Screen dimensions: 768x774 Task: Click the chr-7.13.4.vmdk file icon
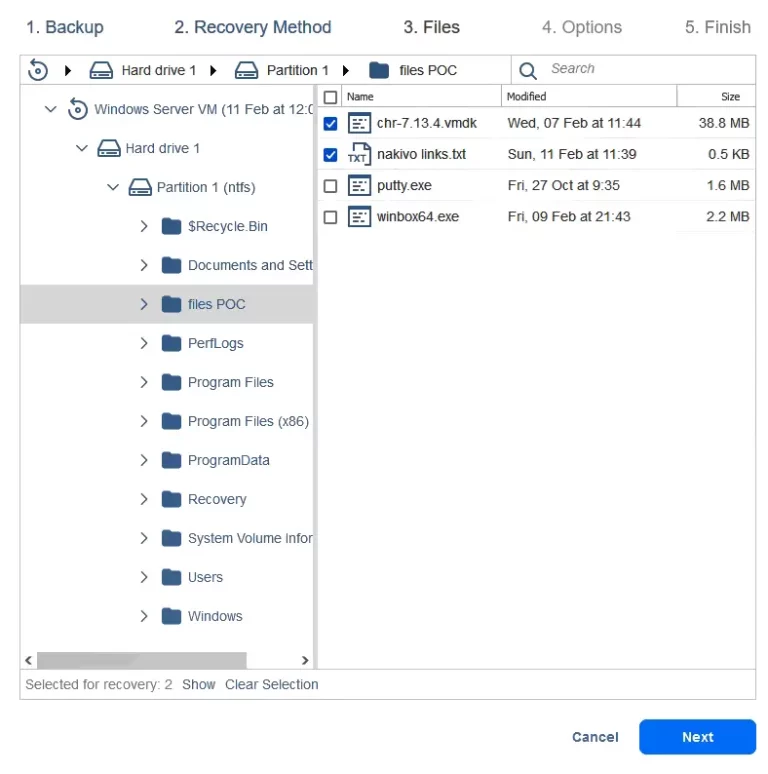(x=359, y=124)
